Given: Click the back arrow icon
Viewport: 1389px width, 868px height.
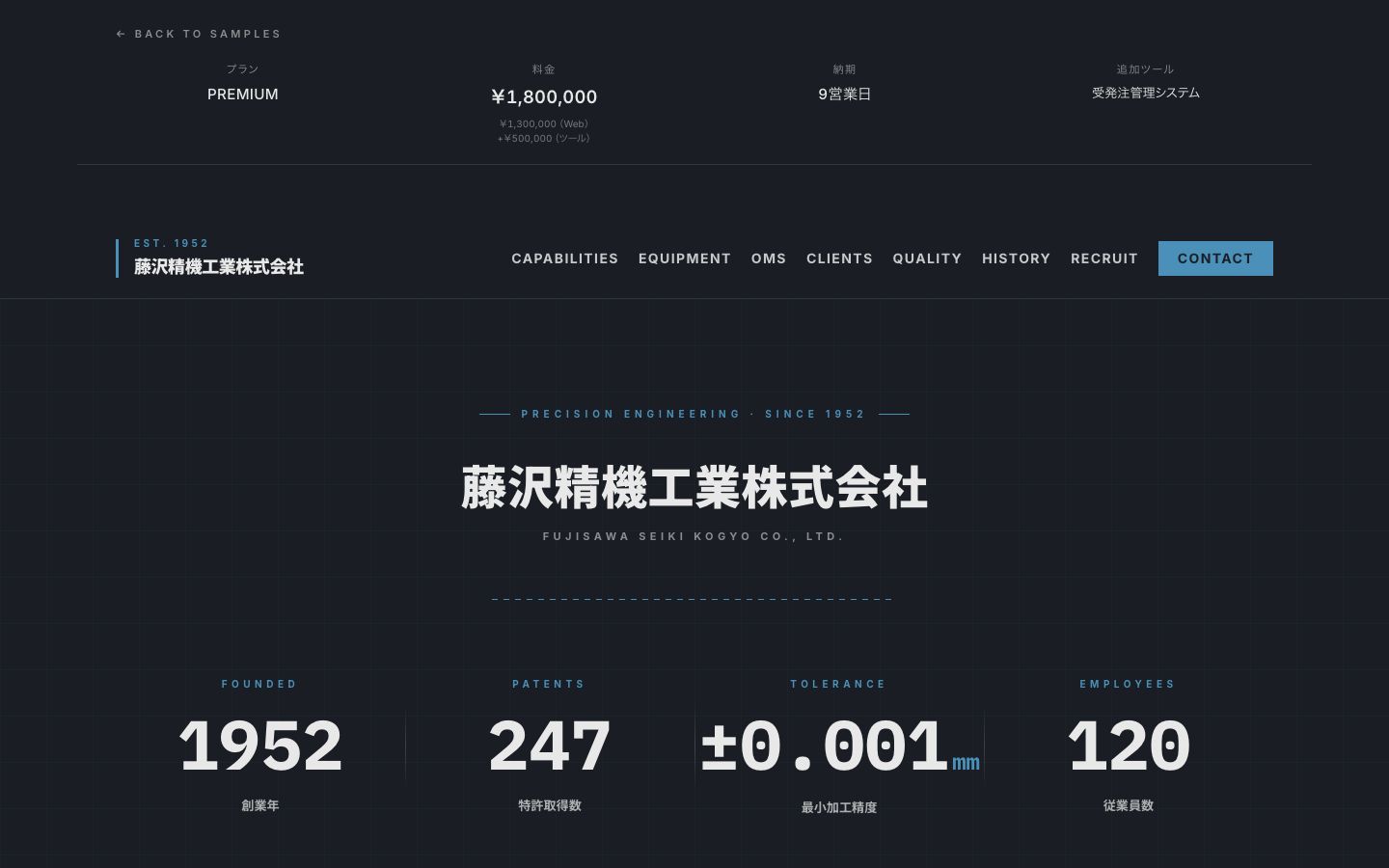Looking at the screenshot, I should [x=121, y=34].
